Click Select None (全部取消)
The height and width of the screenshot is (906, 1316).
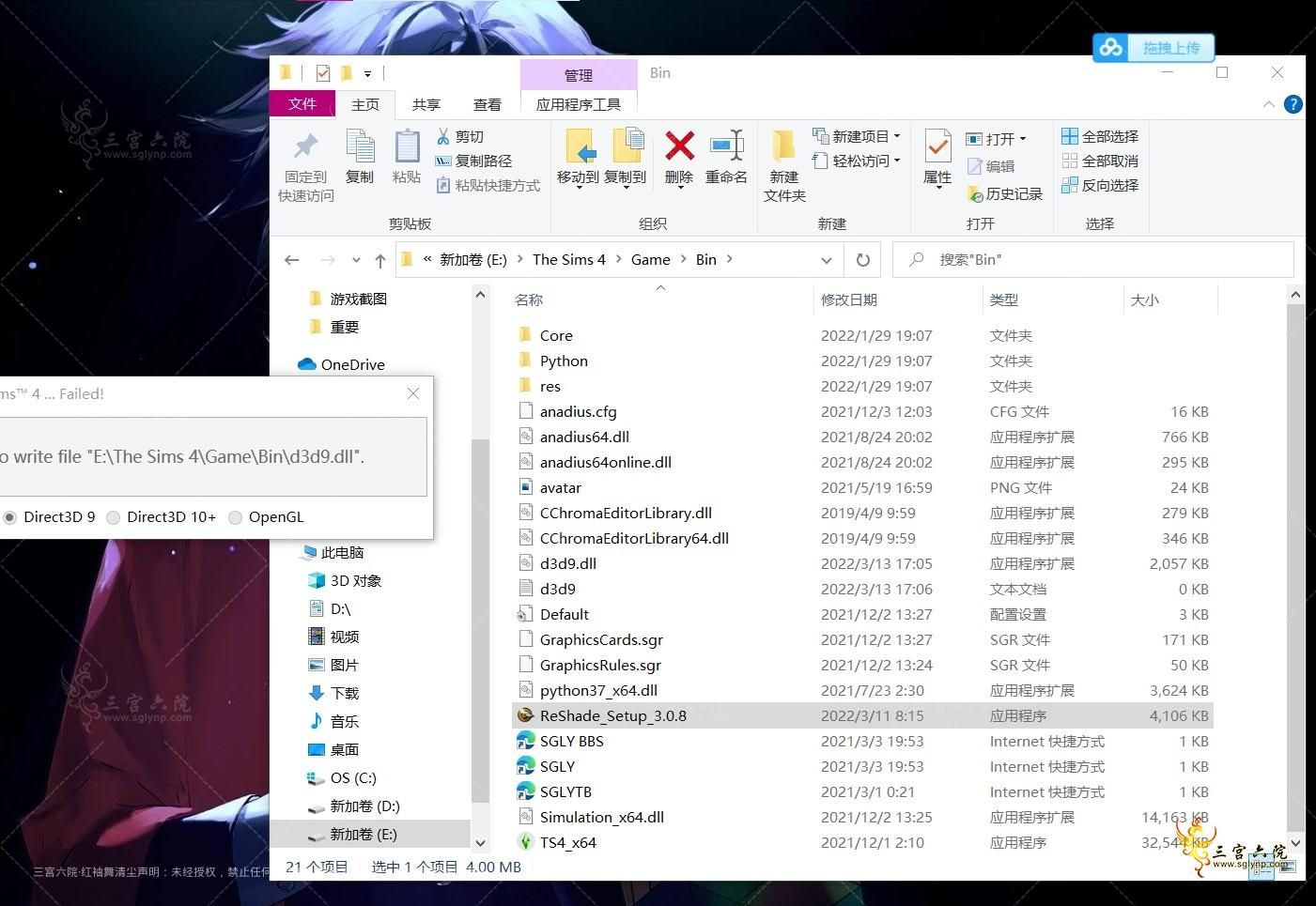(x=1100, y=161)
